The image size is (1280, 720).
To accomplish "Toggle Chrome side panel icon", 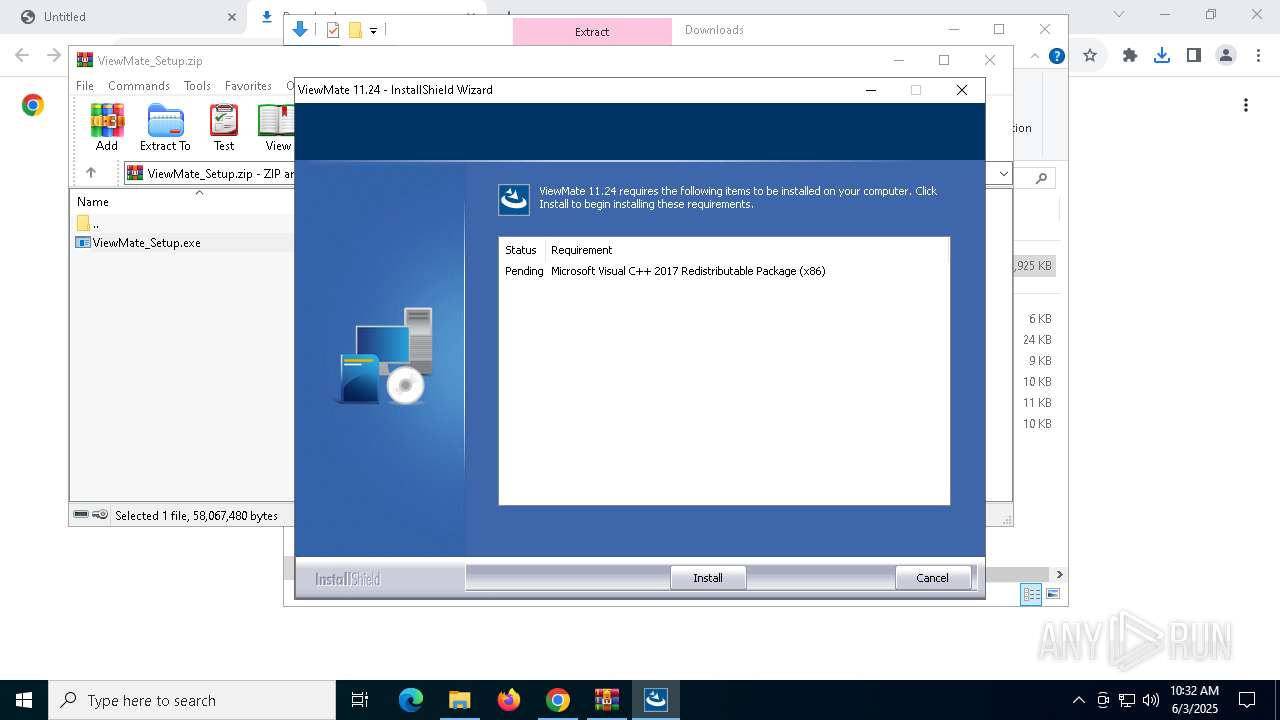I will (x=1193, y=56).
